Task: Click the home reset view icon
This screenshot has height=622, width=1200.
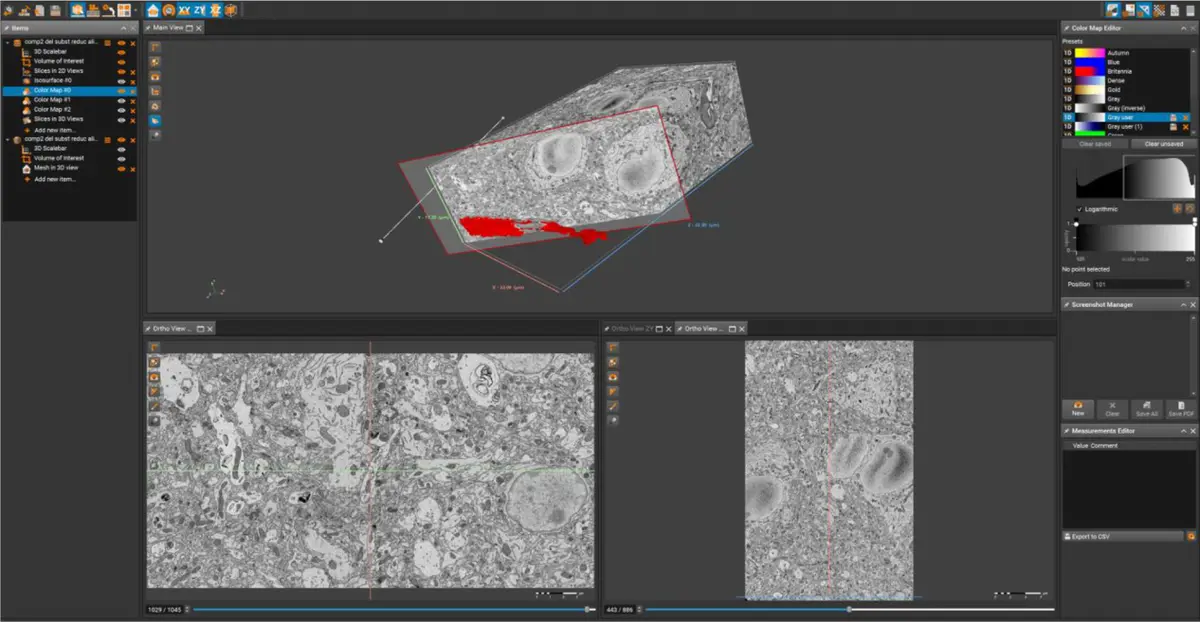Action: 153,10
